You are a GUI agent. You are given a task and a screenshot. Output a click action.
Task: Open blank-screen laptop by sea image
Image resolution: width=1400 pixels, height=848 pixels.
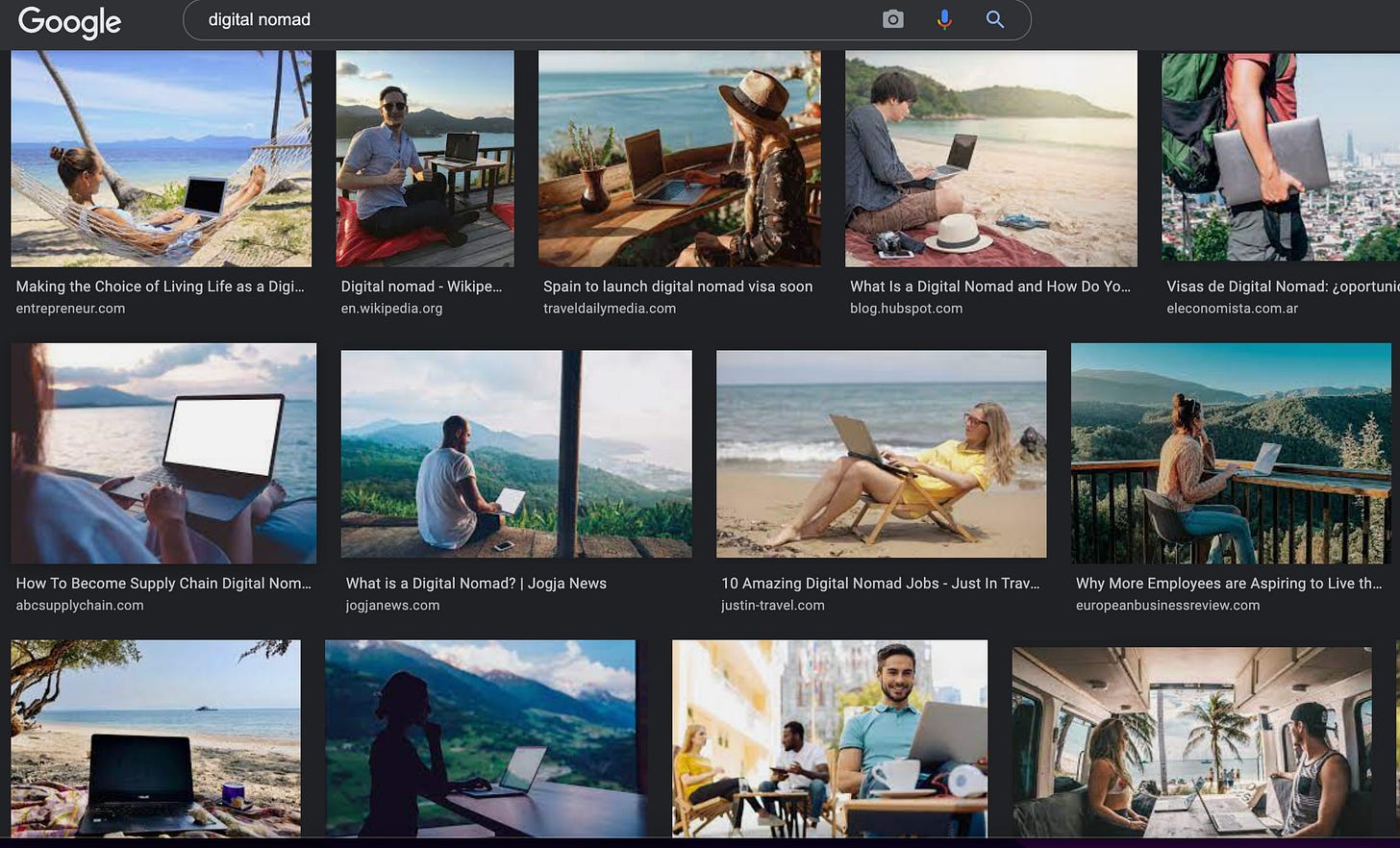point(163,453)
